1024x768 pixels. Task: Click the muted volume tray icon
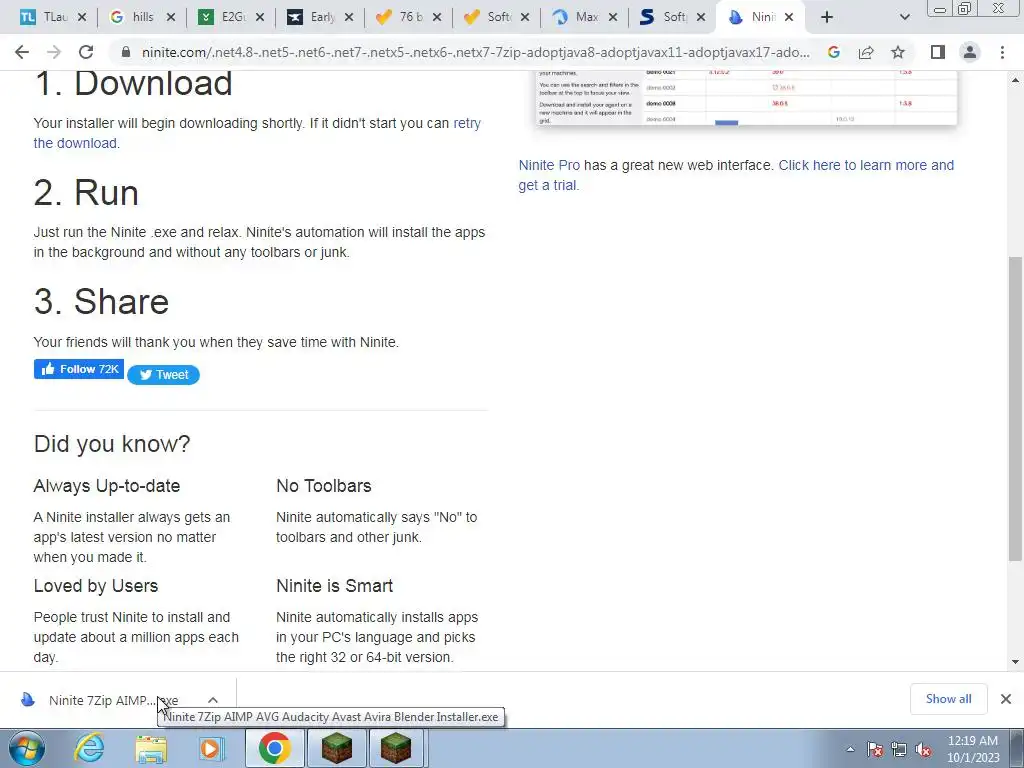click(x=923, y=749)
